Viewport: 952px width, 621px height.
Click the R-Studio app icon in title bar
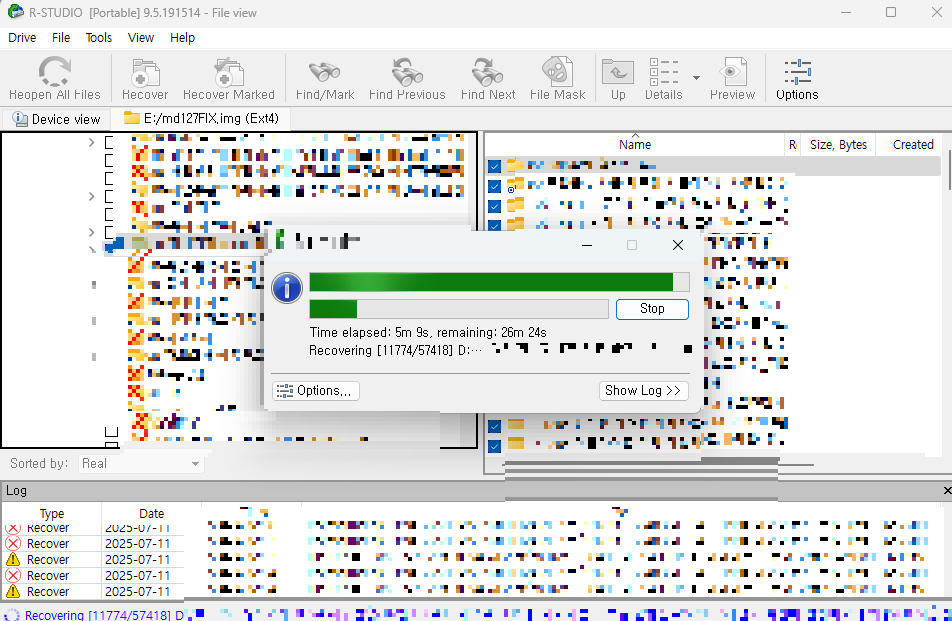pyautogui.click(x=15, y=12)
